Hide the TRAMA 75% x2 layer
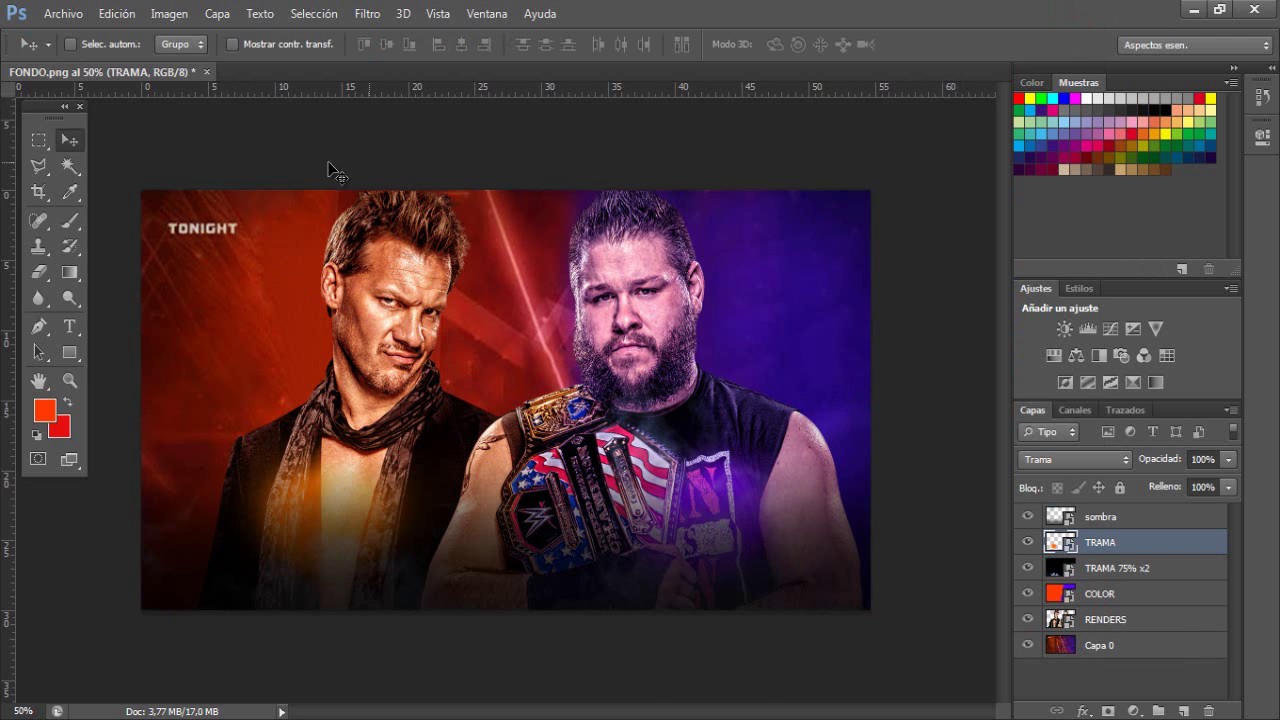 (x=1027, y=568)
